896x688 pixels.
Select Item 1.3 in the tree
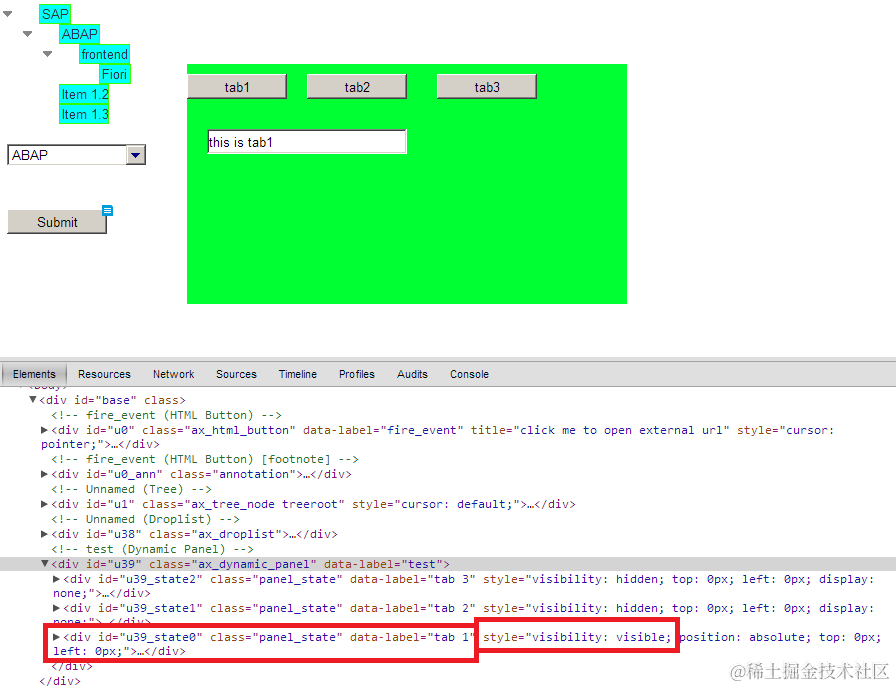(x=85, y=114)
